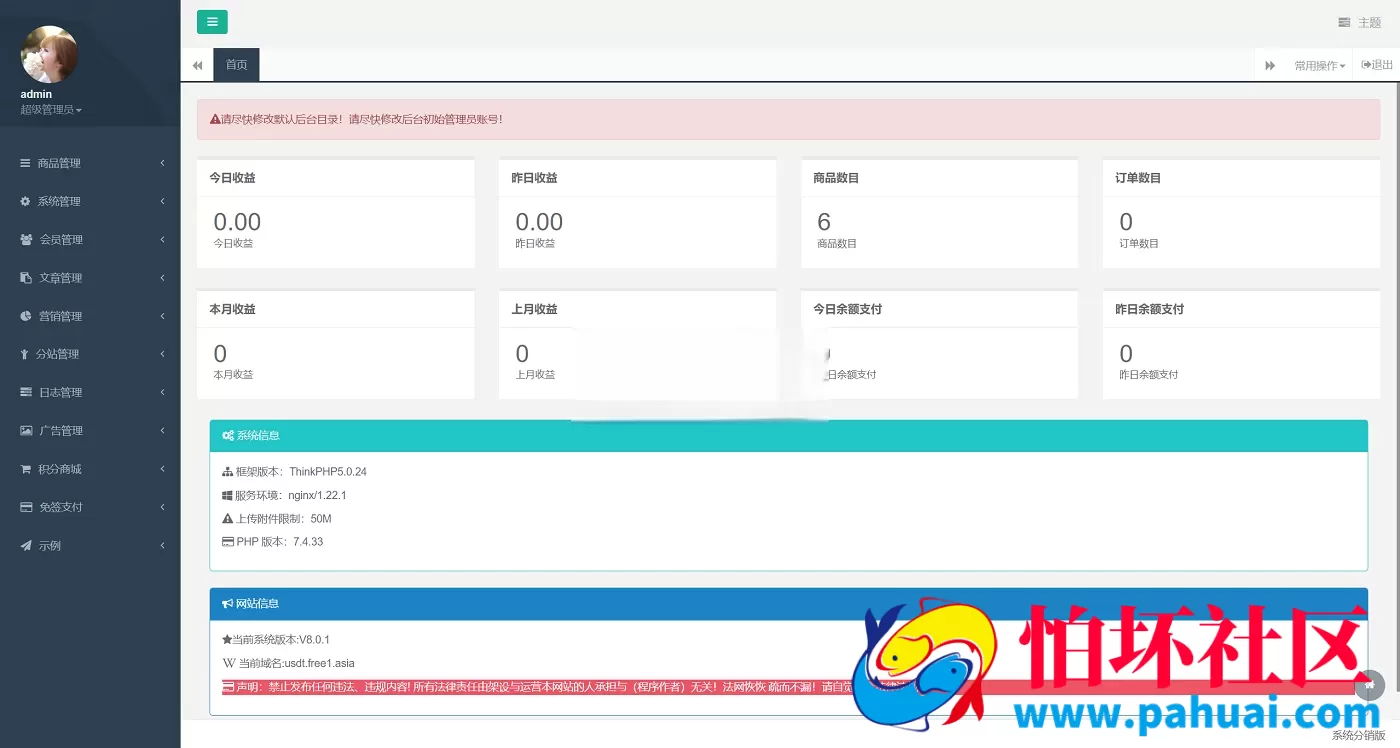Viewport: 1400px width, 748px height.
Task: Click the 广告管理 image icon
Action: point(26,431)
